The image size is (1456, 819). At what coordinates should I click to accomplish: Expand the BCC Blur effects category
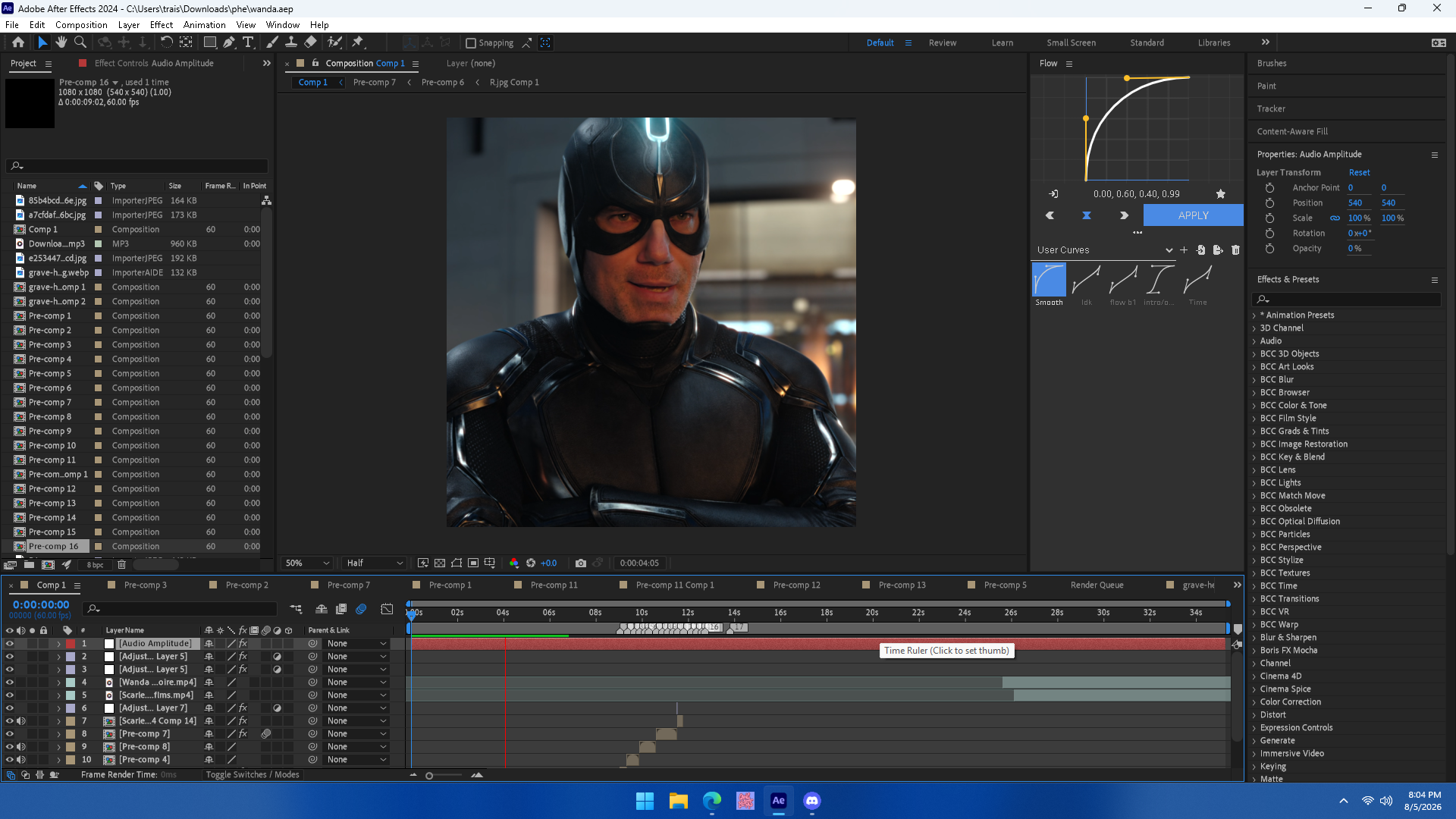coord(1254,380)
